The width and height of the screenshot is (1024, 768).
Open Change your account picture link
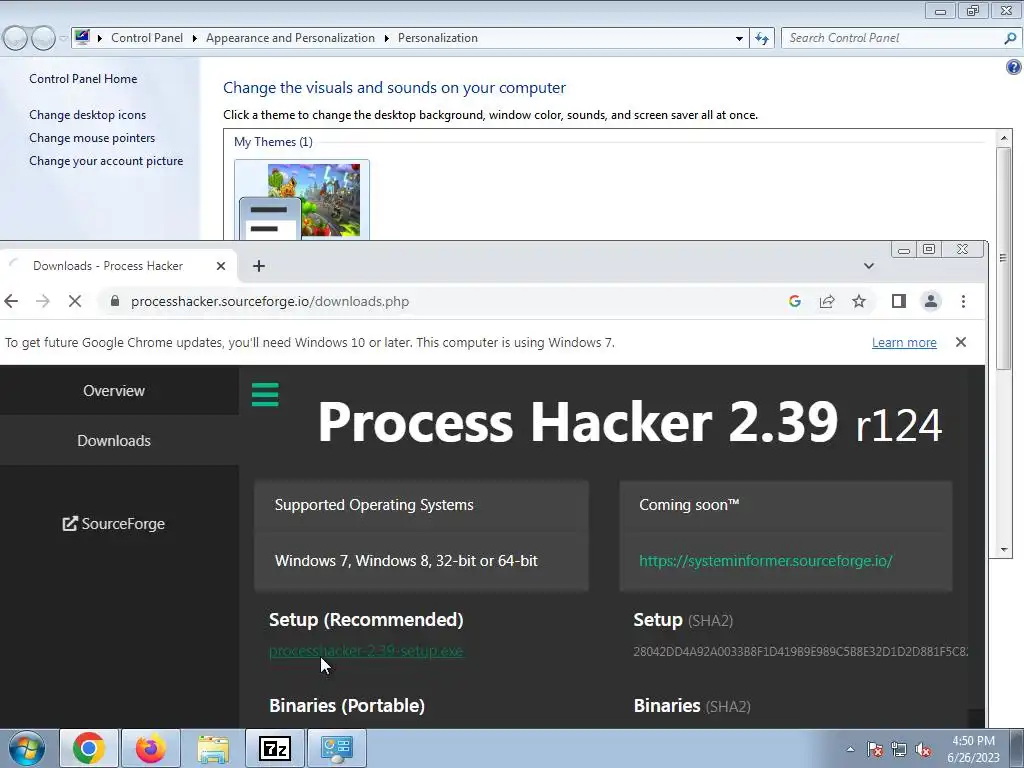tap(106, 161)
